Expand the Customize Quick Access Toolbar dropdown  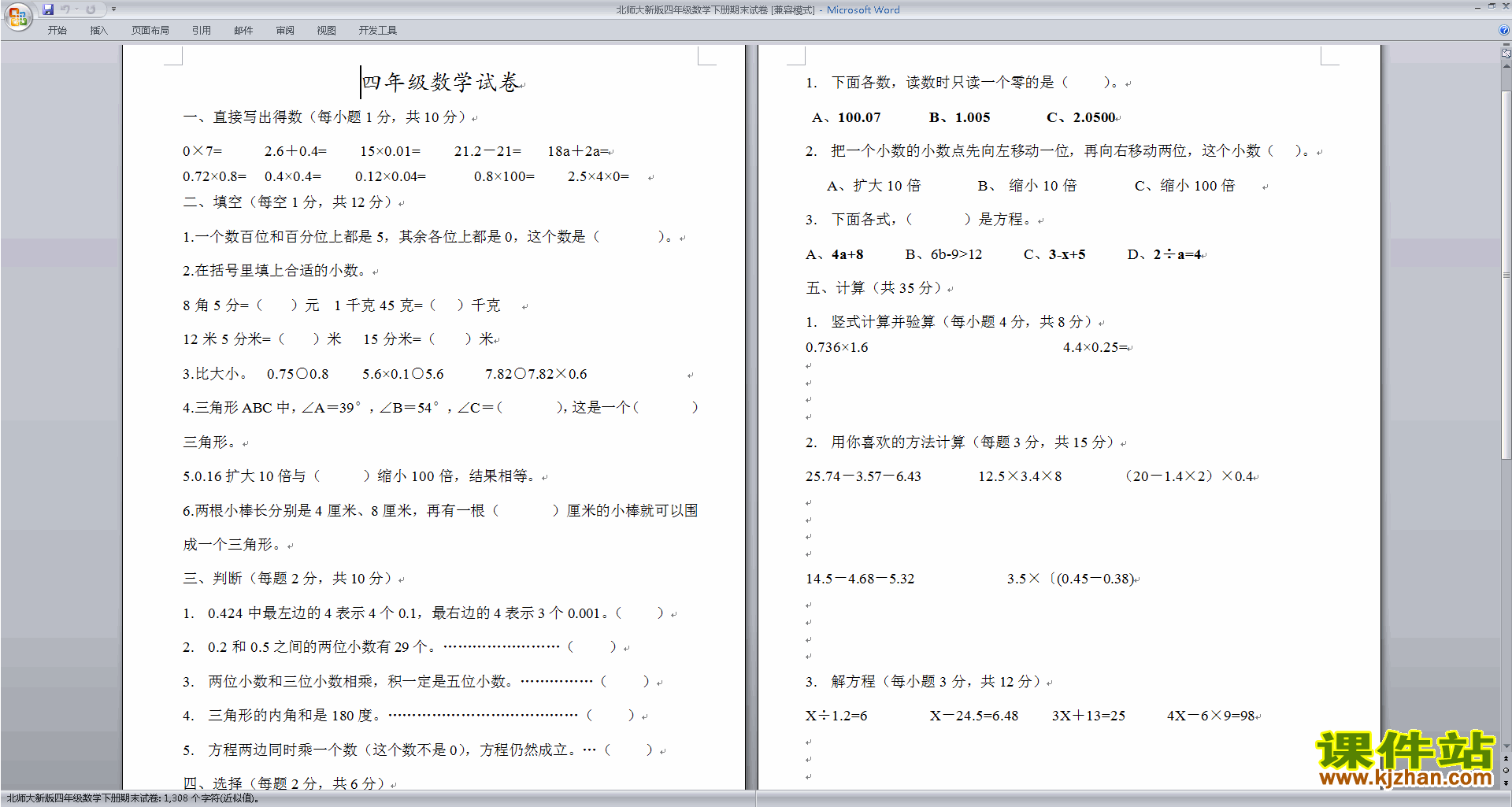pyautogui.click(x=113, y=9)
